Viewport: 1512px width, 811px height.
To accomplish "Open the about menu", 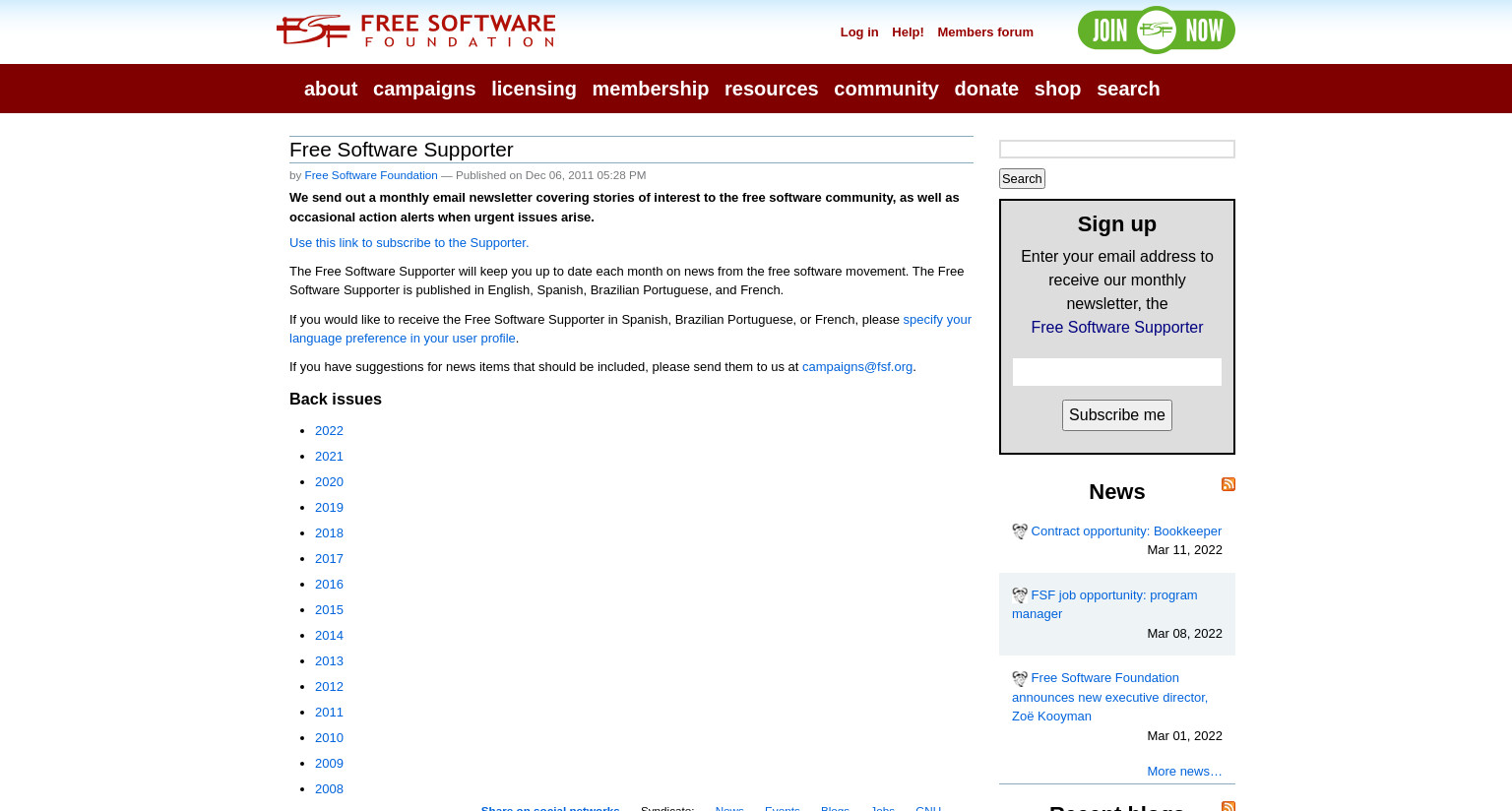I will tap(331, 89).
